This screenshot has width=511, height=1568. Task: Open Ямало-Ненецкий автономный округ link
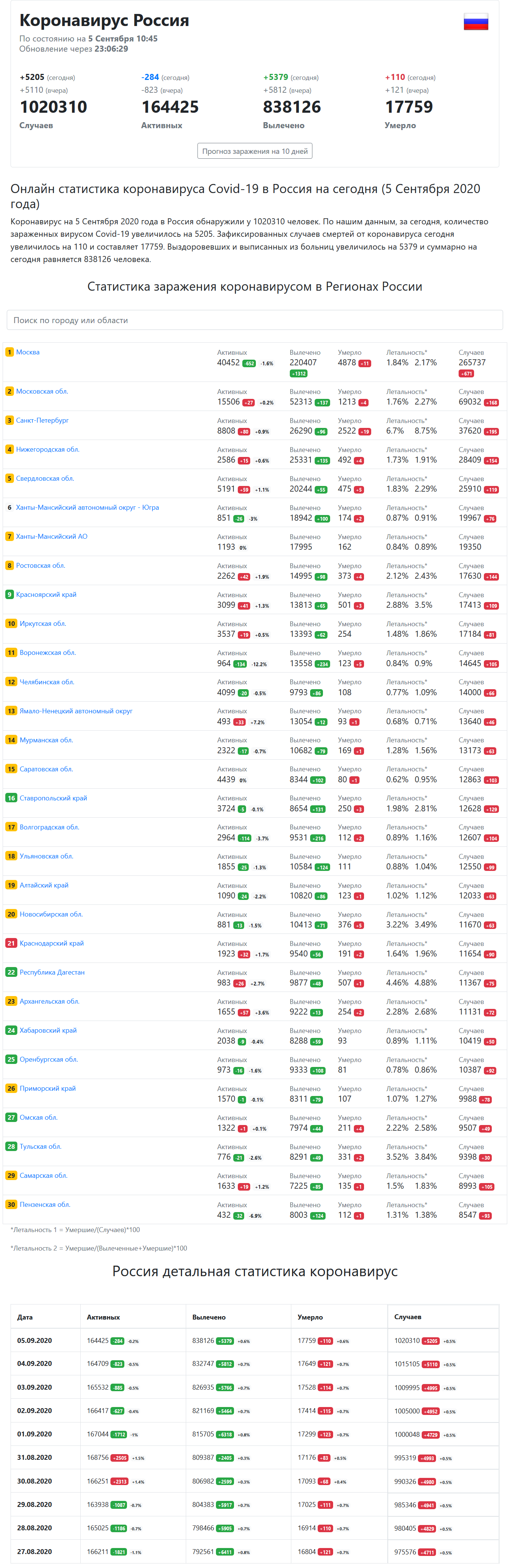[76, 711]
